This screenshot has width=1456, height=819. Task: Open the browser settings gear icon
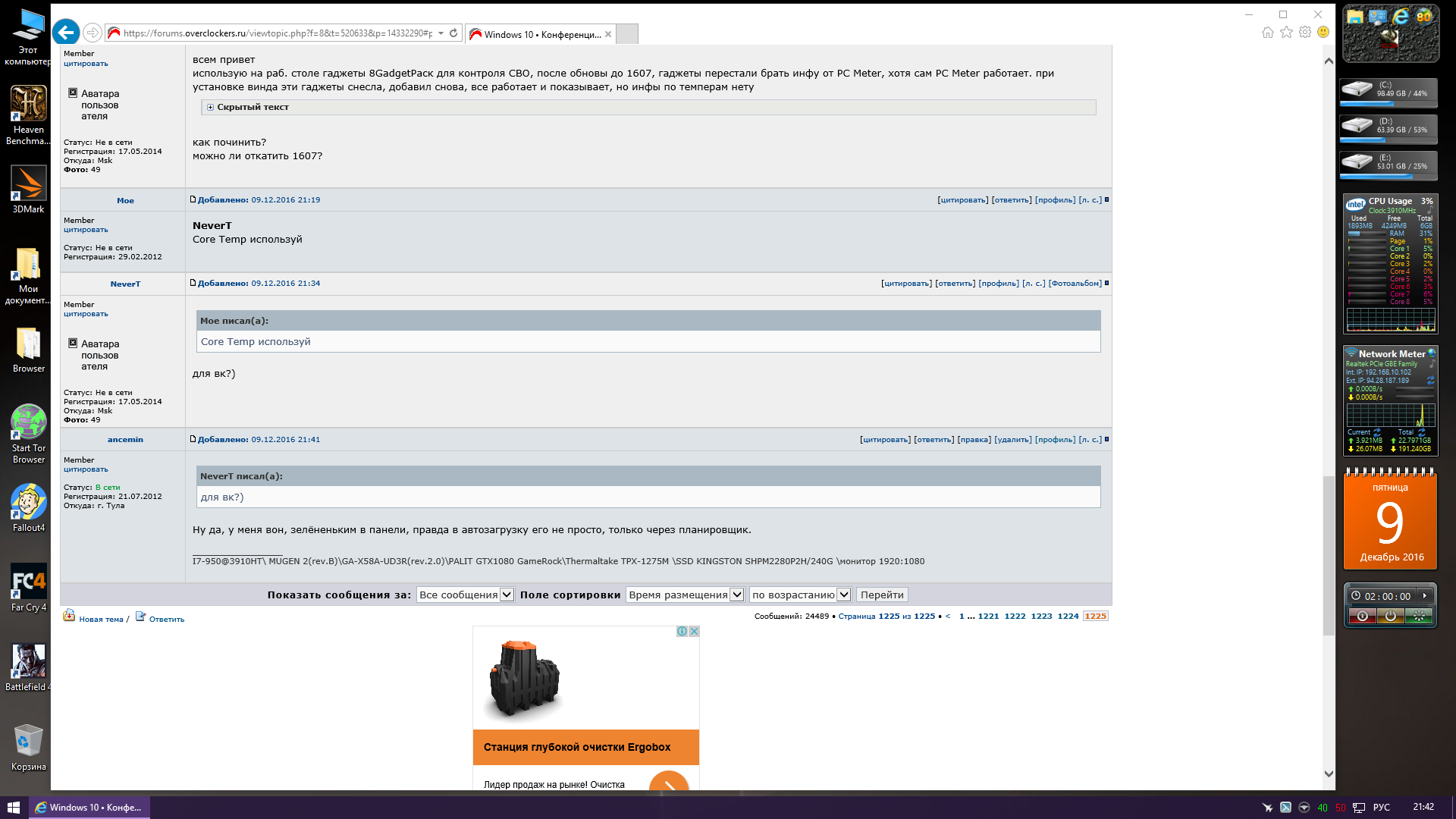coord(1305,32)
